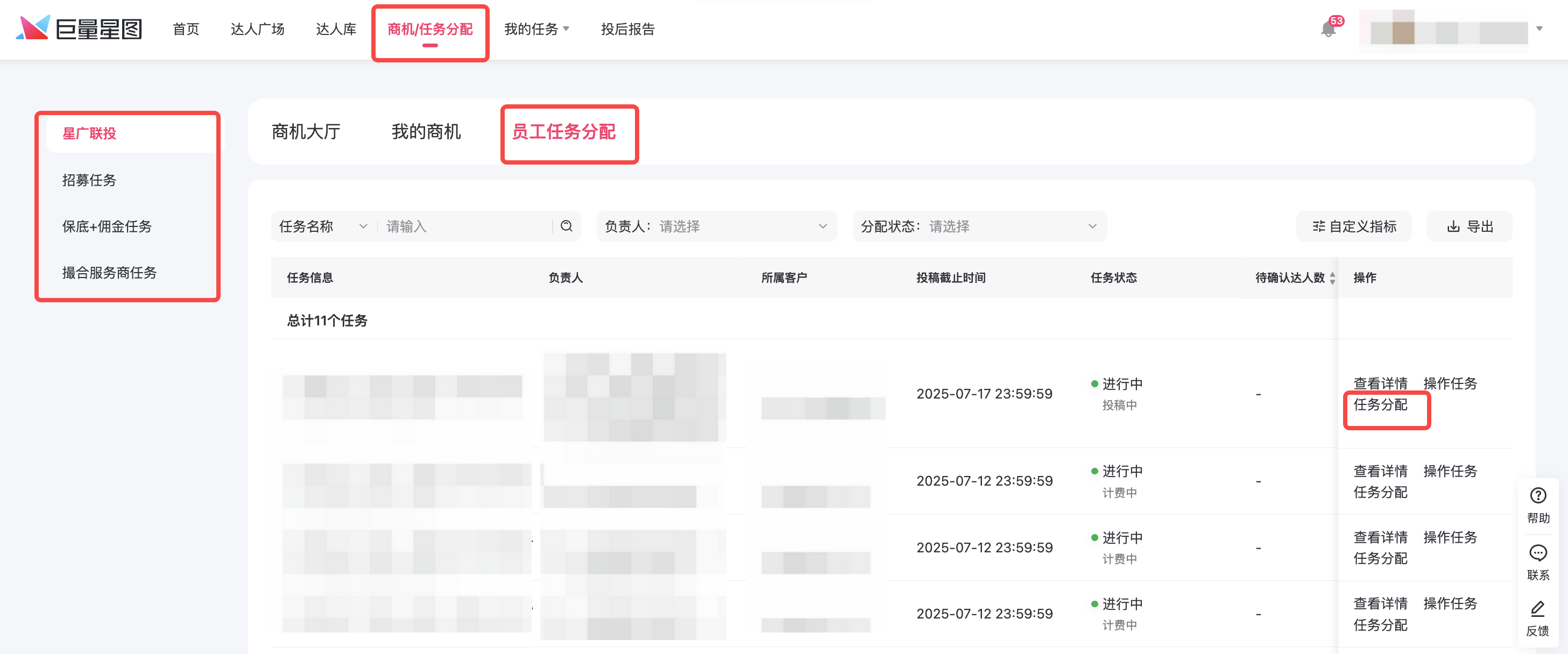Expand the 我的任务 menu
The height and width of the screenshot is (654, 1568).
(536, 29)
